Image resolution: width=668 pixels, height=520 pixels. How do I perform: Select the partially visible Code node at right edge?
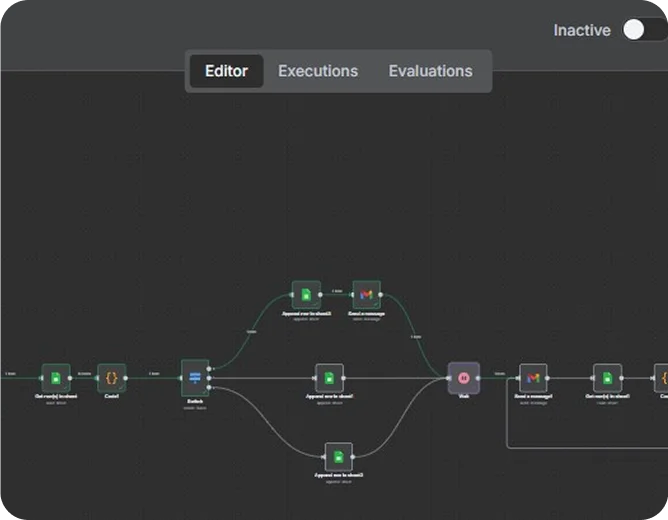(x=662, y=378)
